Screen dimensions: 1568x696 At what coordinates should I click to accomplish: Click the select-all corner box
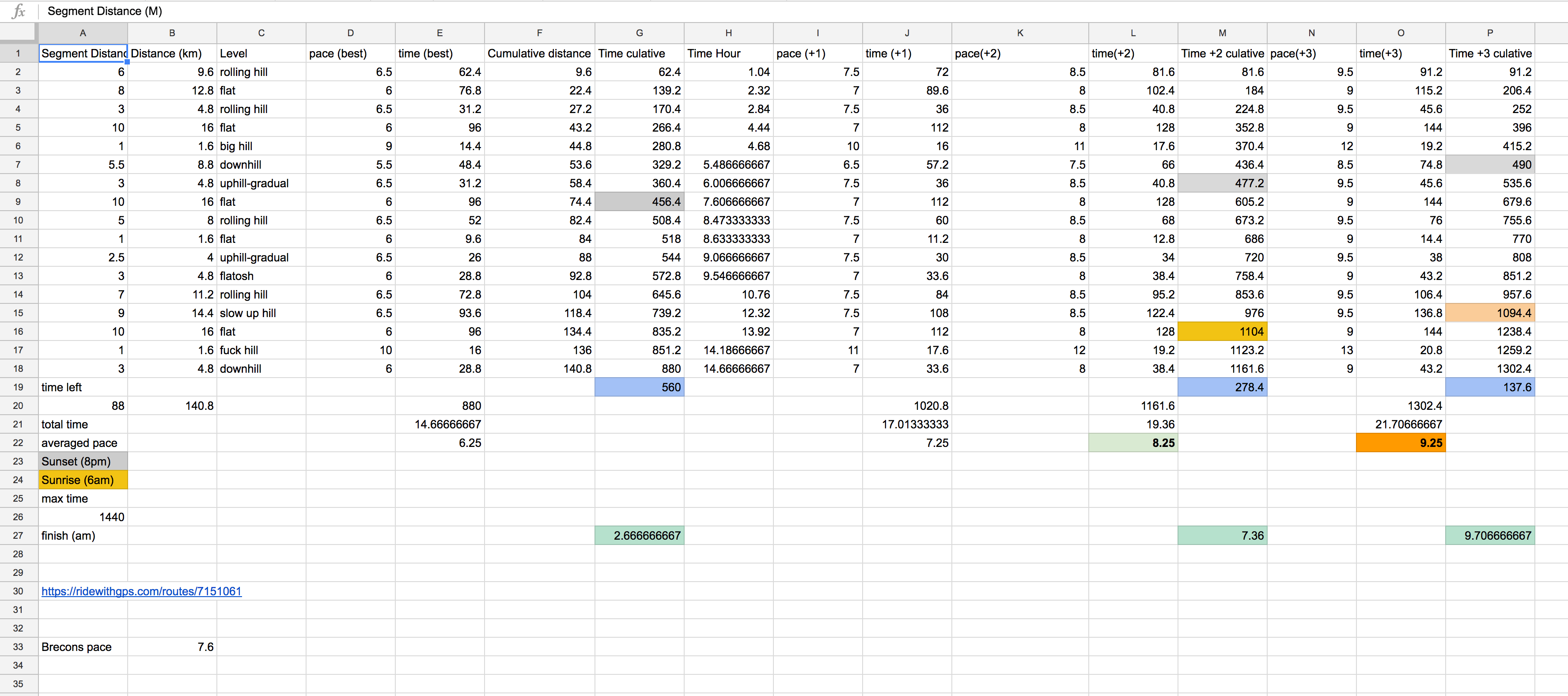coord(18,33)
